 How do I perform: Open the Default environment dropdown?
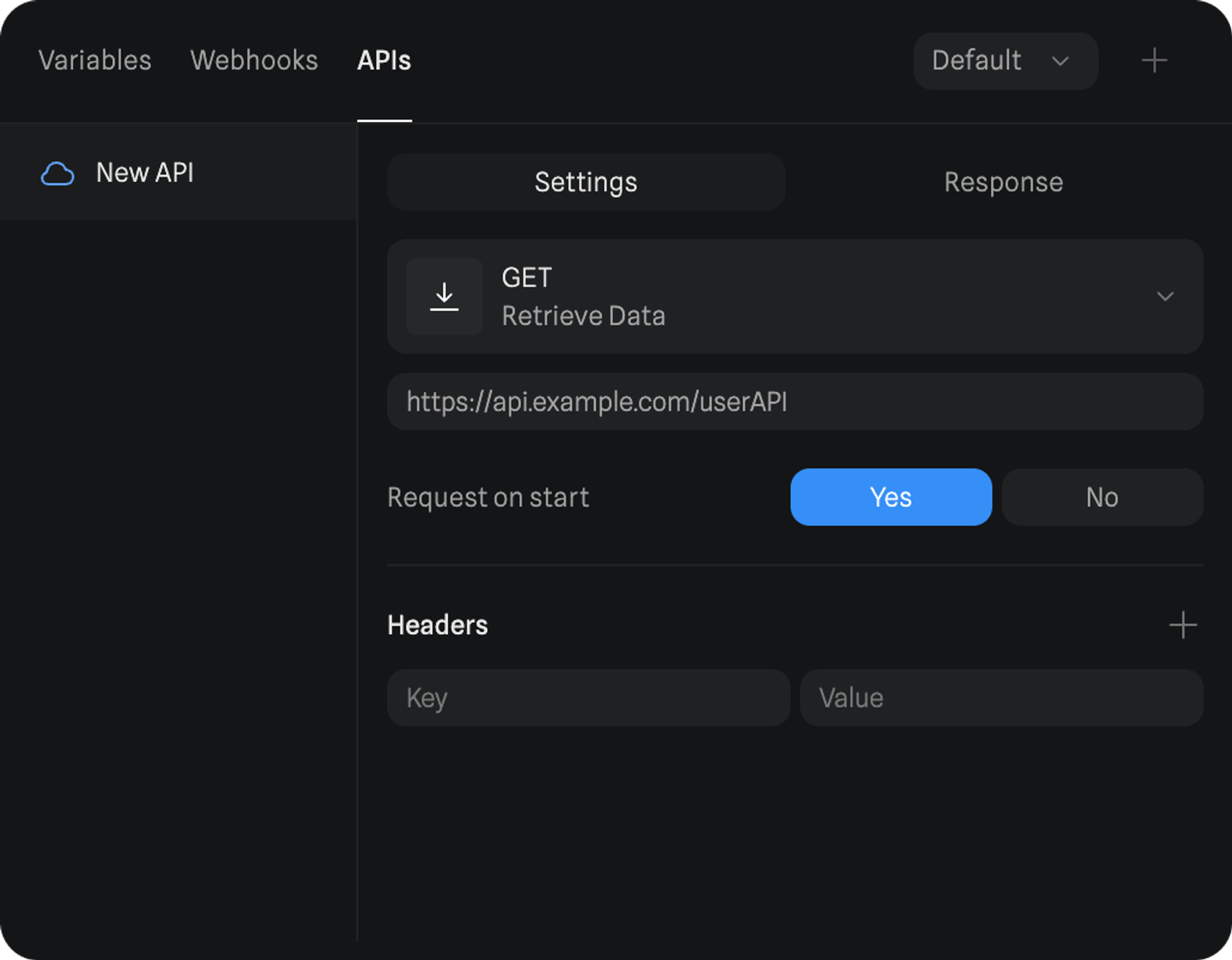click(x=1005, y=61)
